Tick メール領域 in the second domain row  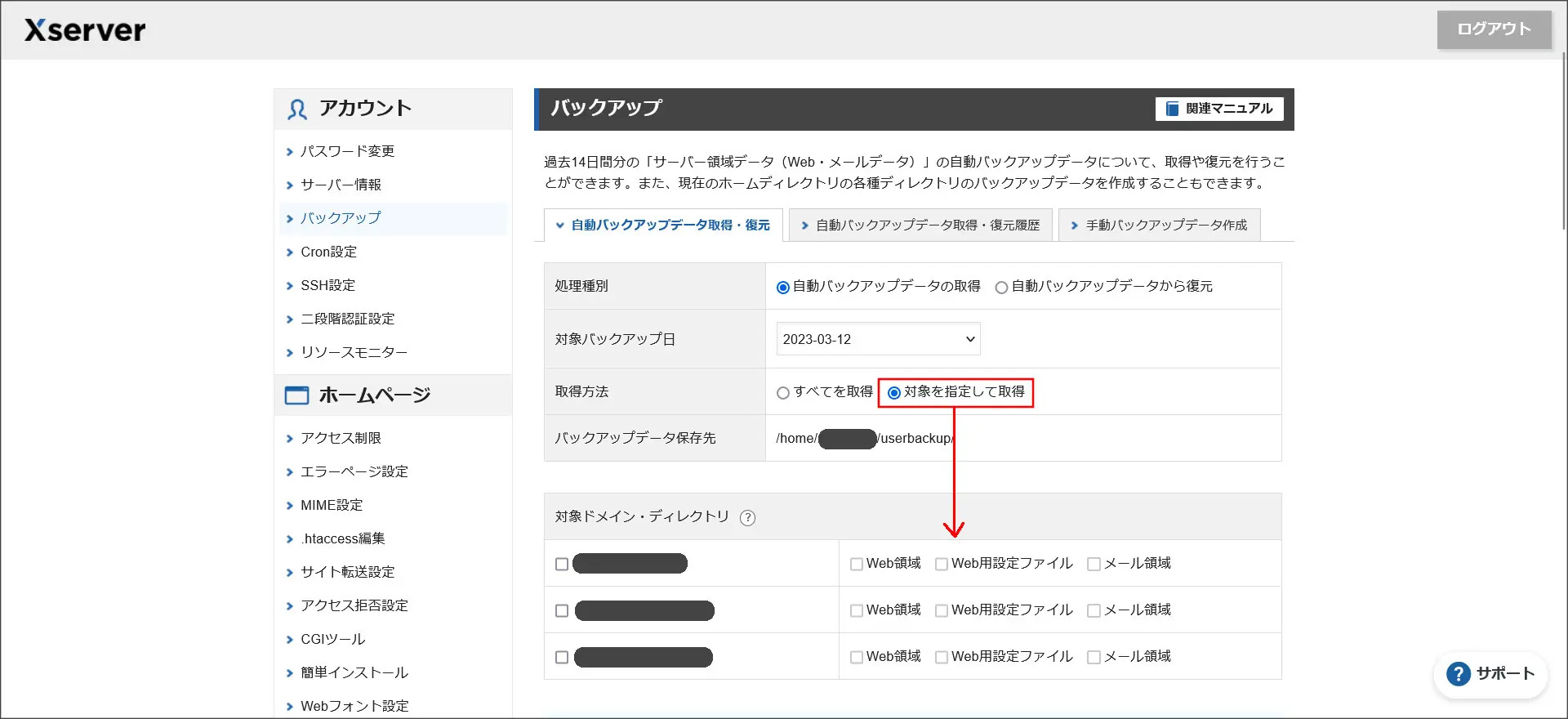1094,610
